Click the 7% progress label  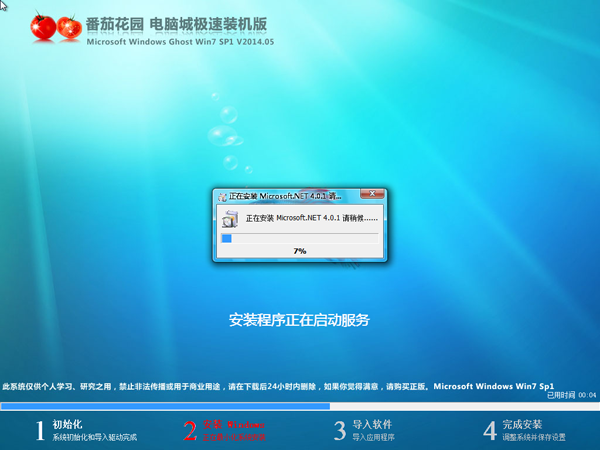299,252
